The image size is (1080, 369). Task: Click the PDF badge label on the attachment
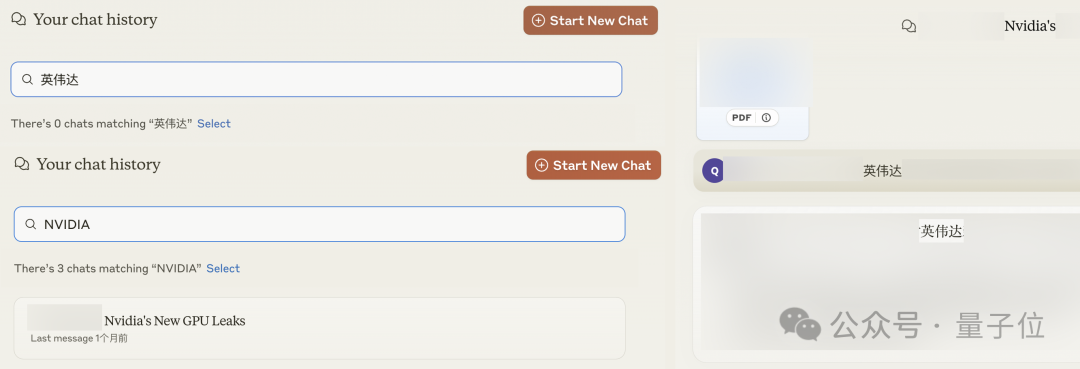(x=742, y=118)
